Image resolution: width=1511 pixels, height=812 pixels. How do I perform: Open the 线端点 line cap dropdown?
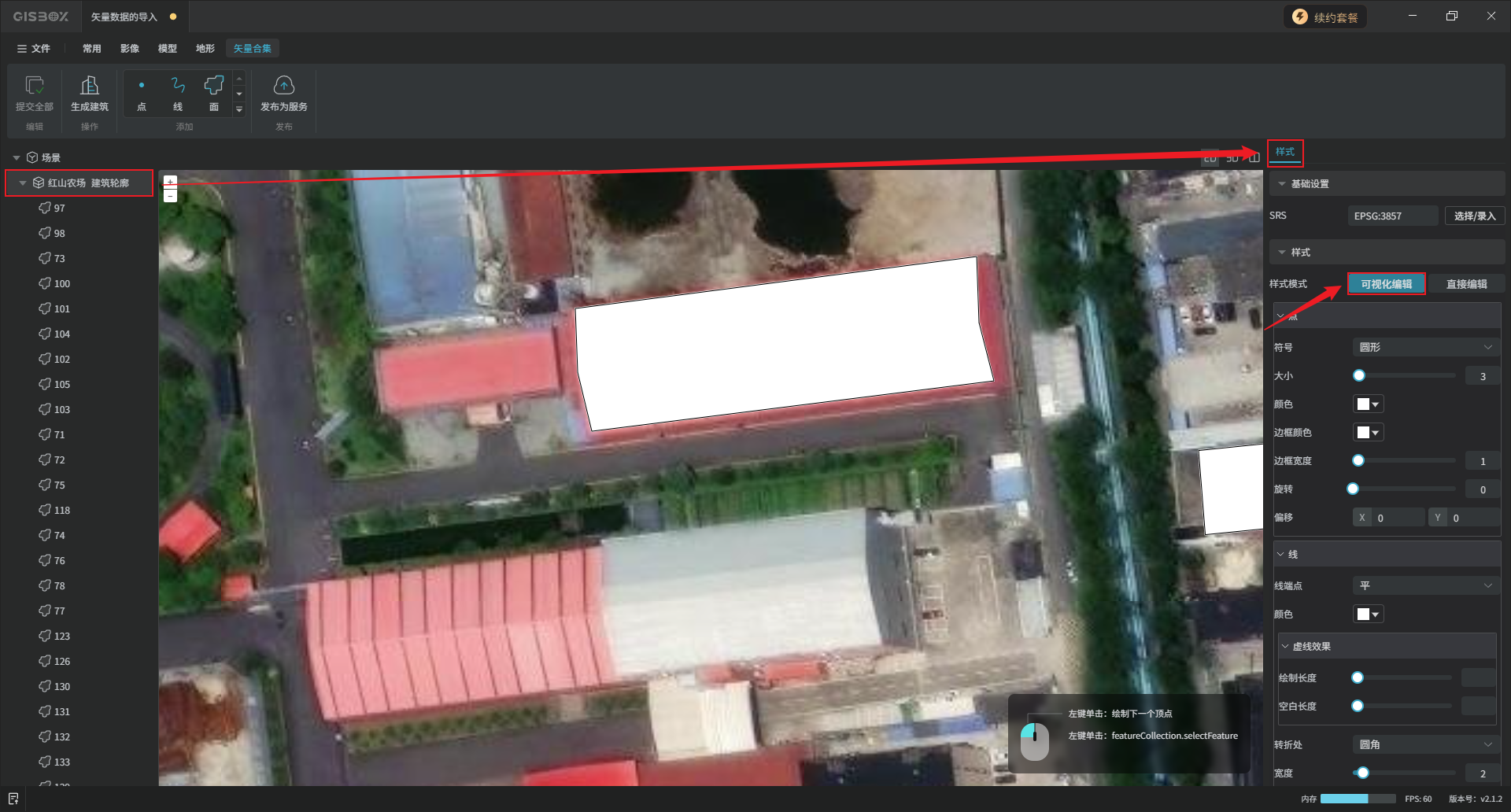point(1424,585)
